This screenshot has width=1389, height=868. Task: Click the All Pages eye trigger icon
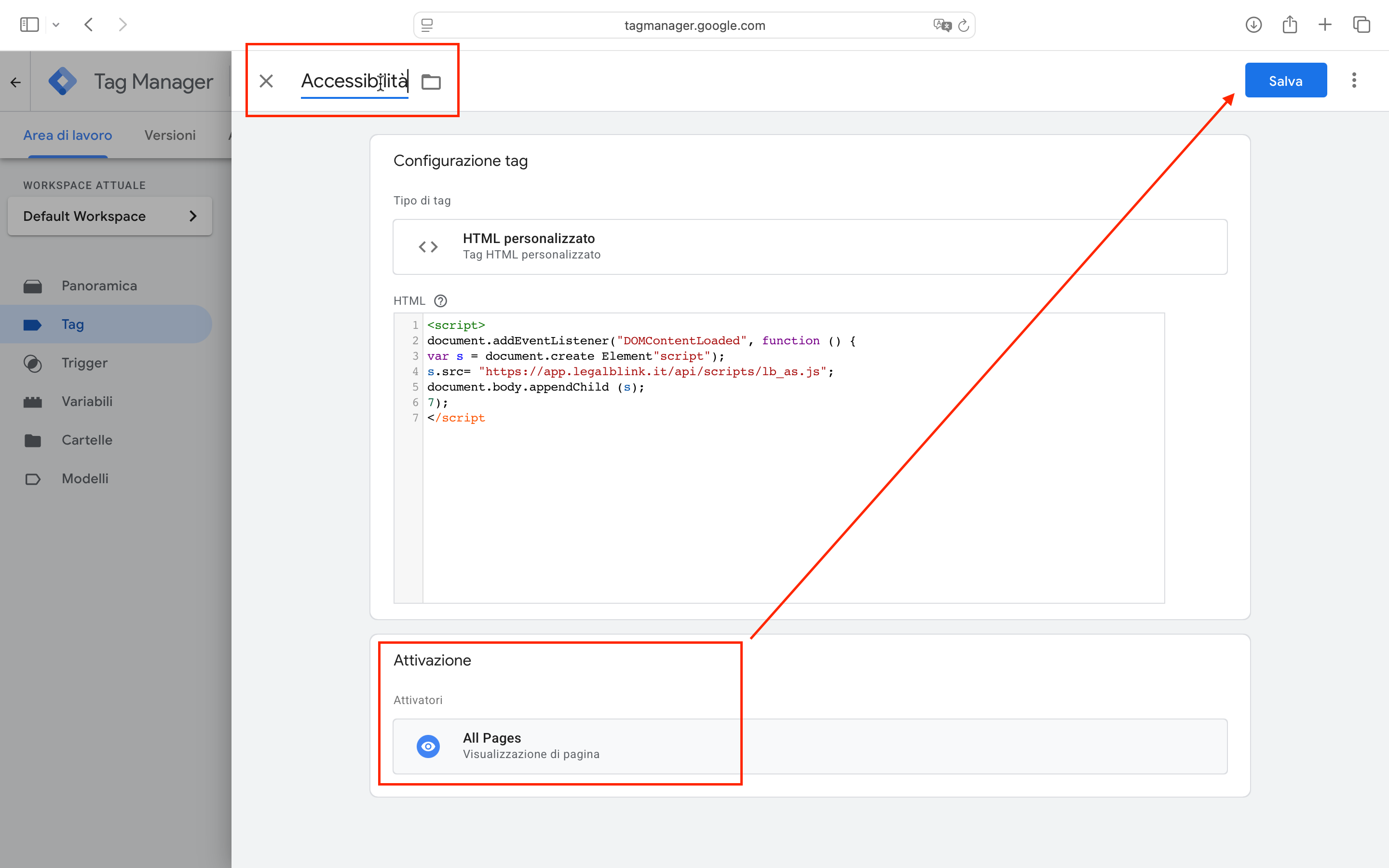click(428, 746)
